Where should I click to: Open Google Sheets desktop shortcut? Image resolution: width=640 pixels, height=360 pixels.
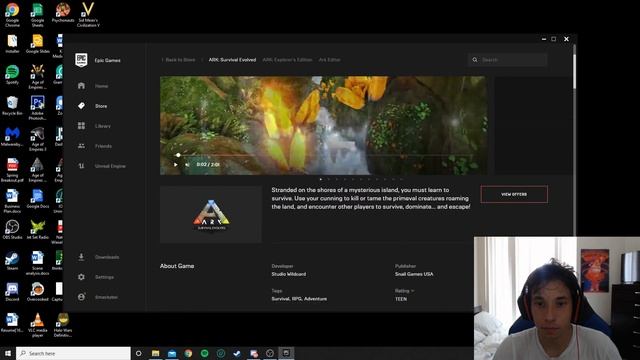tap(37, 14)
